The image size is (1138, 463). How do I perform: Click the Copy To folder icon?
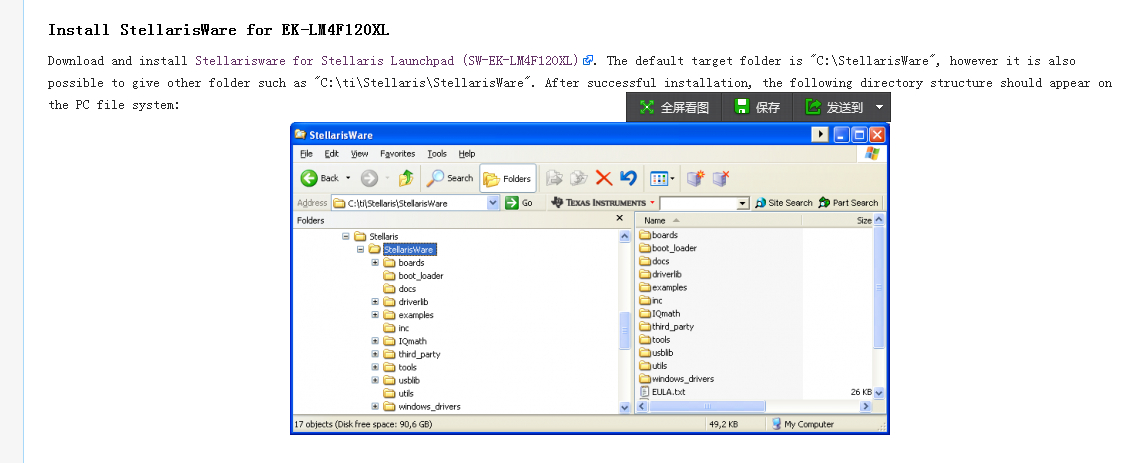click(578, 178)
